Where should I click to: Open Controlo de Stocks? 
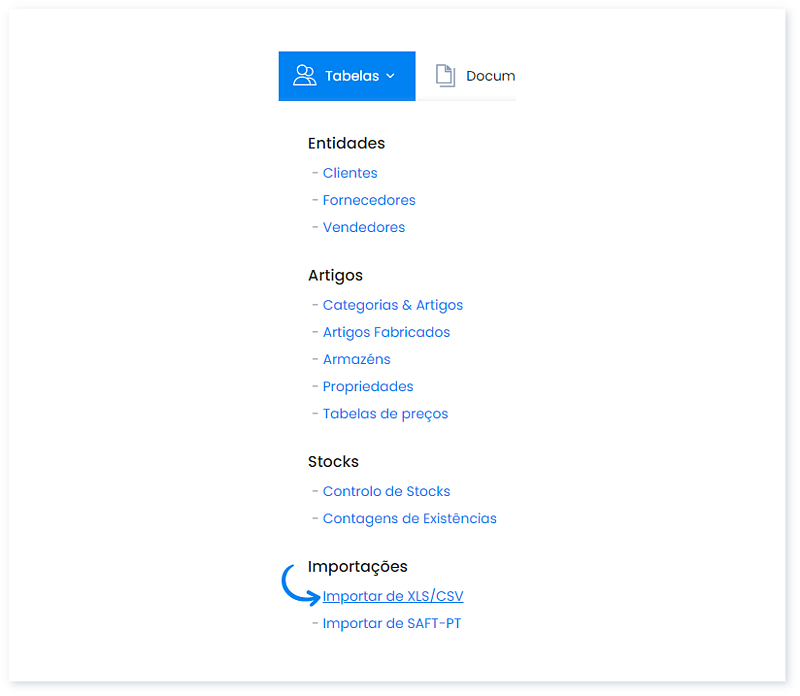386,491
